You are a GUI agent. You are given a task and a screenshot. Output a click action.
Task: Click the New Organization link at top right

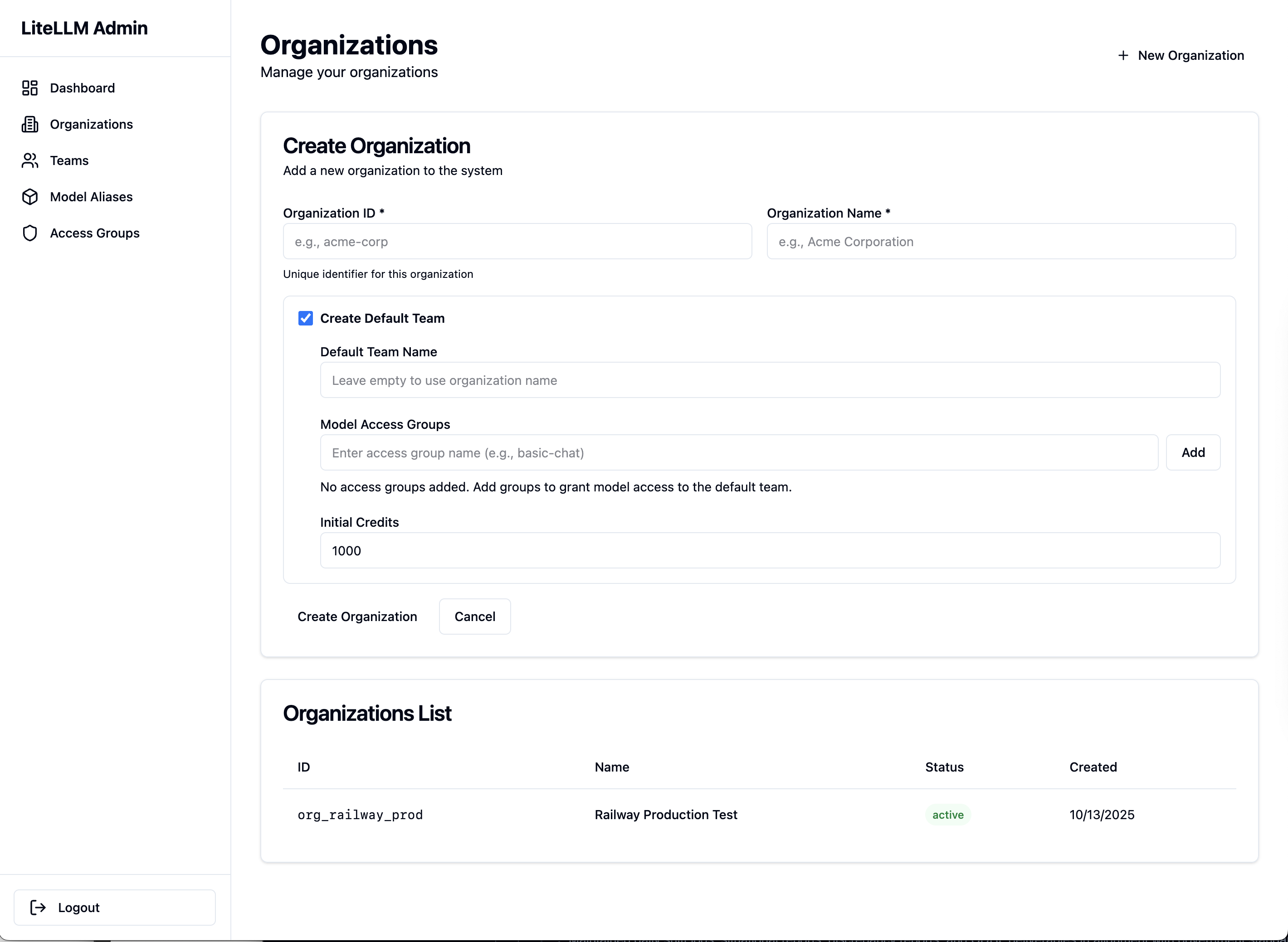tap(1190, 55)
